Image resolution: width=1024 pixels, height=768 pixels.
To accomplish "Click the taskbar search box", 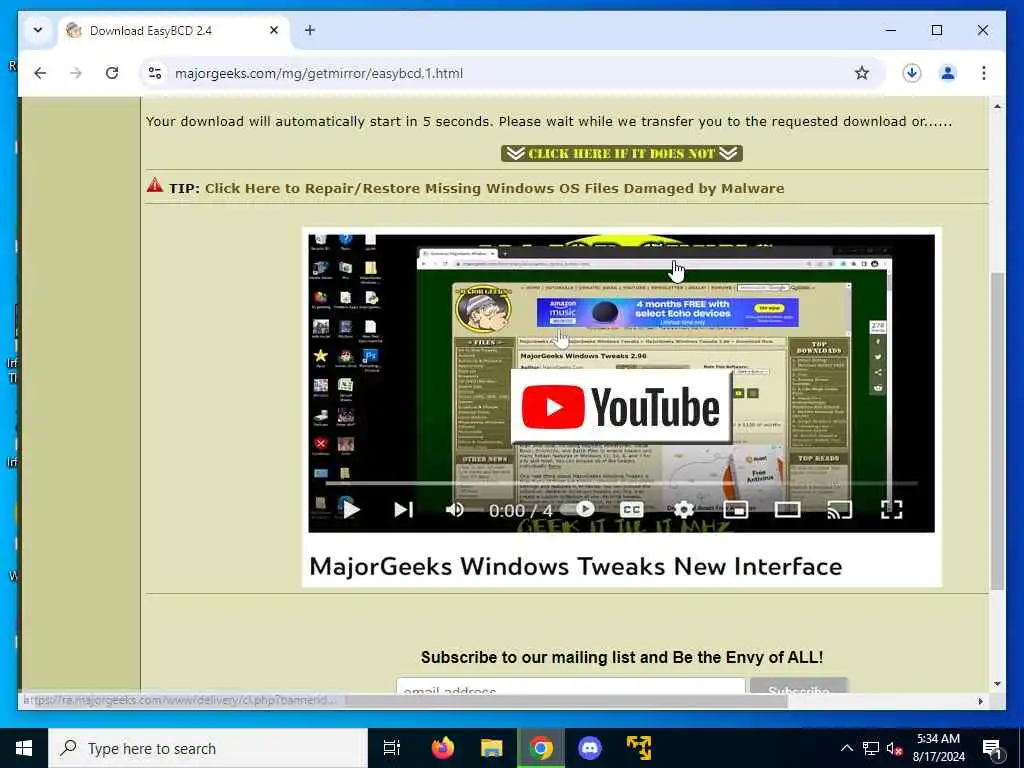I will tap(208, 748).
